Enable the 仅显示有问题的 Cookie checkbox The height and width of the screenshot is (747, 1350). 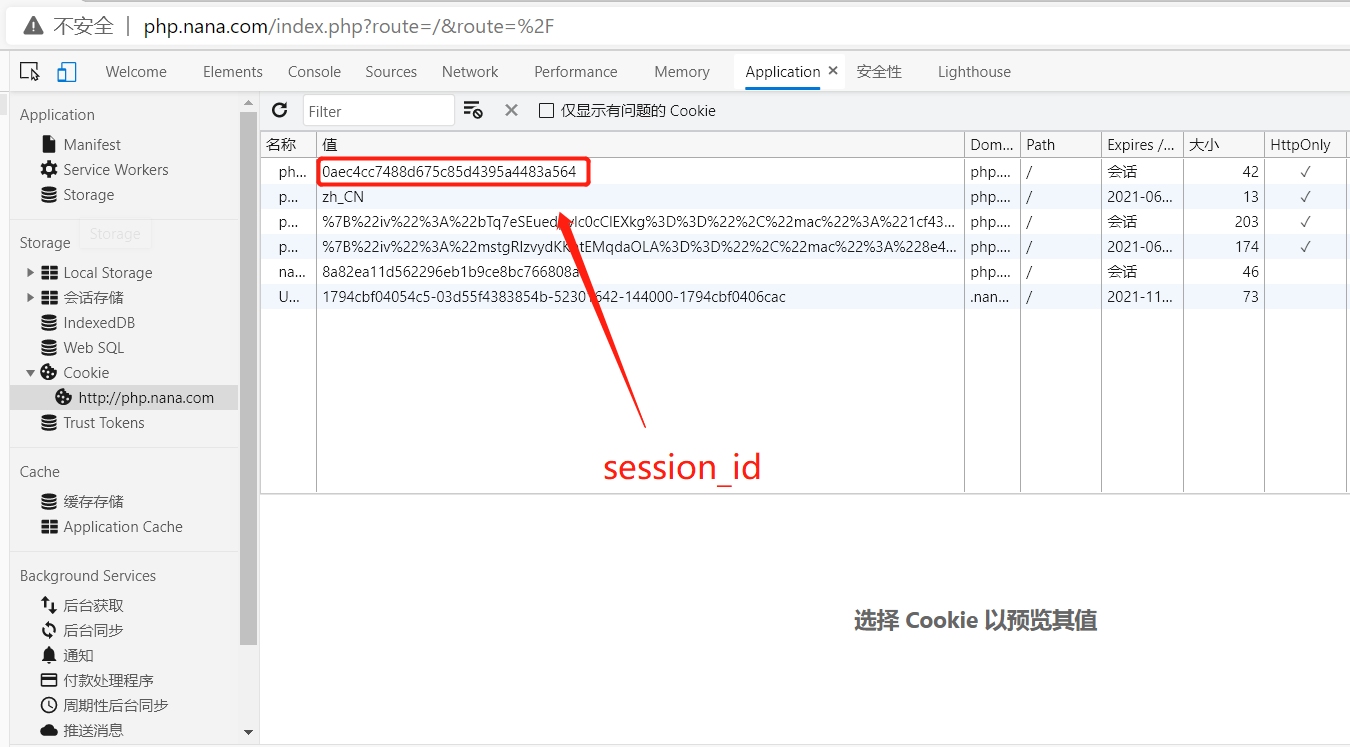[x=546, y=110]
